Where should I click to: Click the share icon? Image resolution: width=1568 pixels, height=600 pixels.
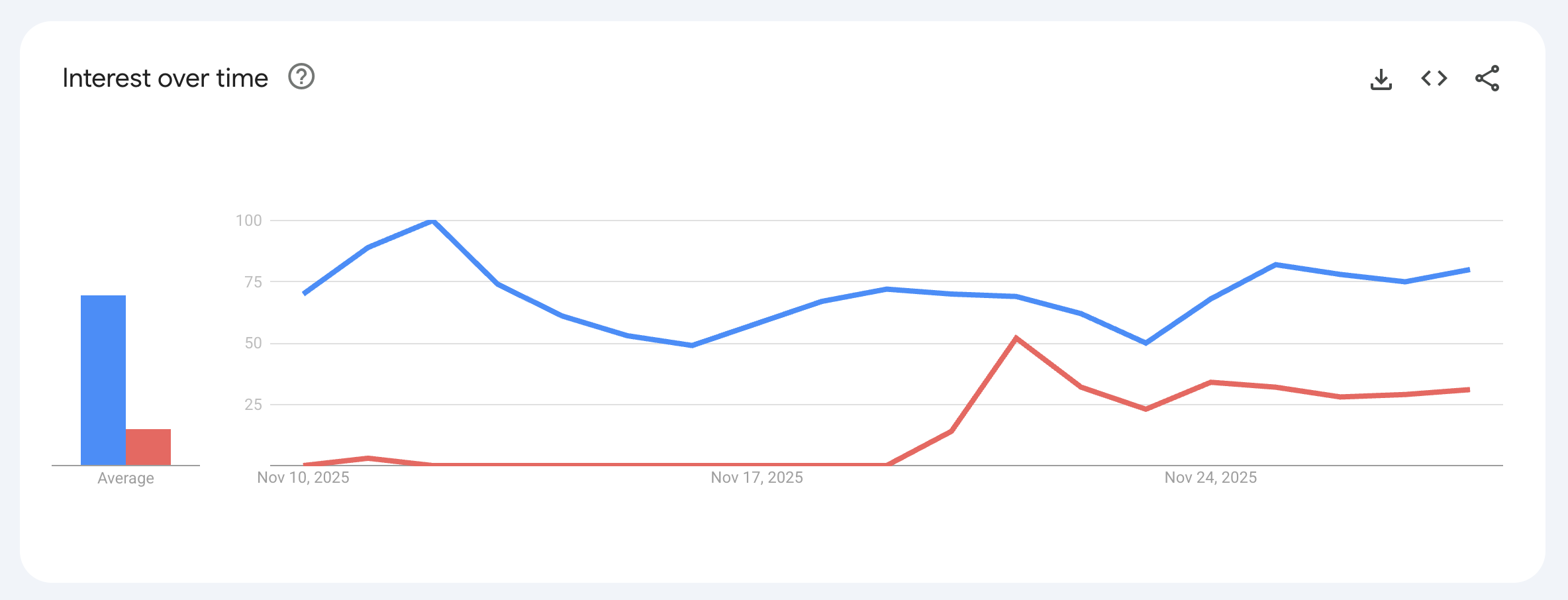[1487, 78]
